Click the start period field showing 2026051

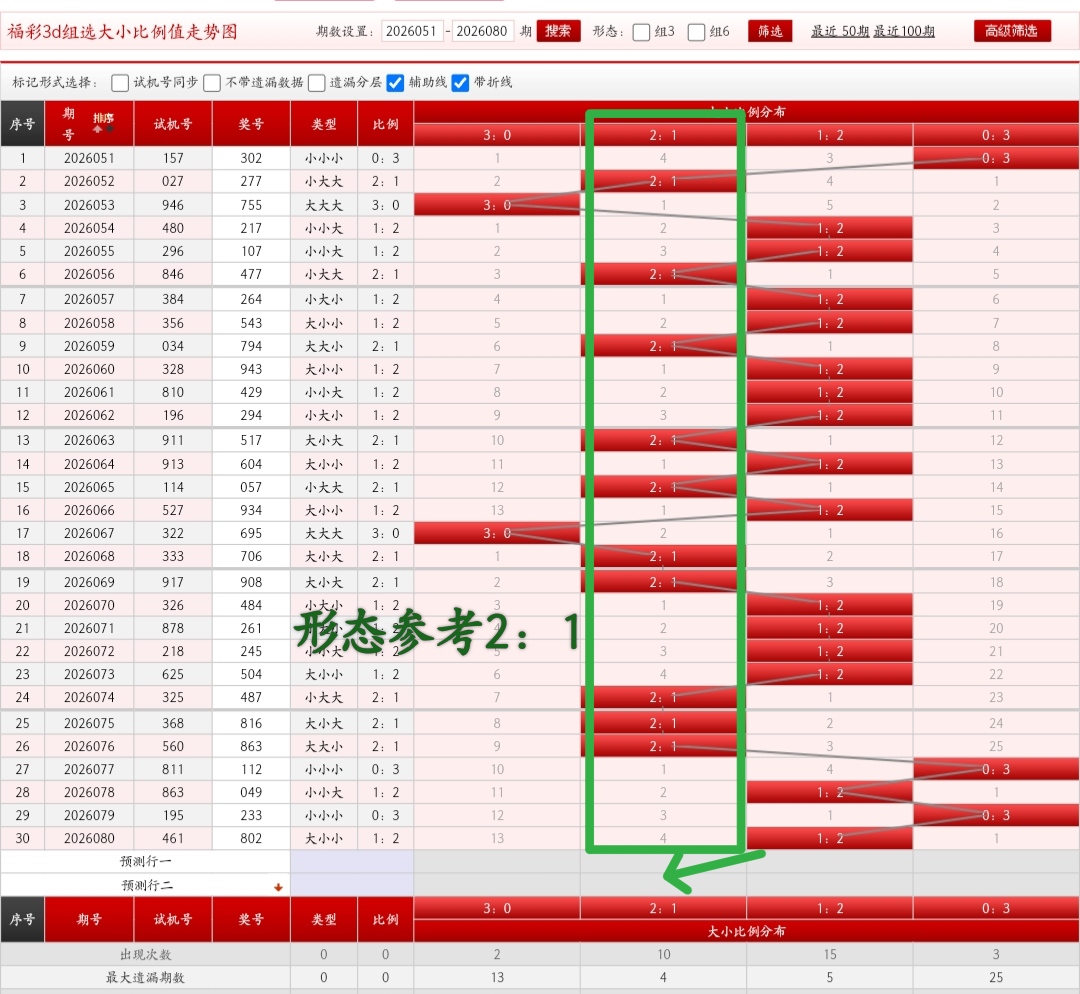[412, 31]
